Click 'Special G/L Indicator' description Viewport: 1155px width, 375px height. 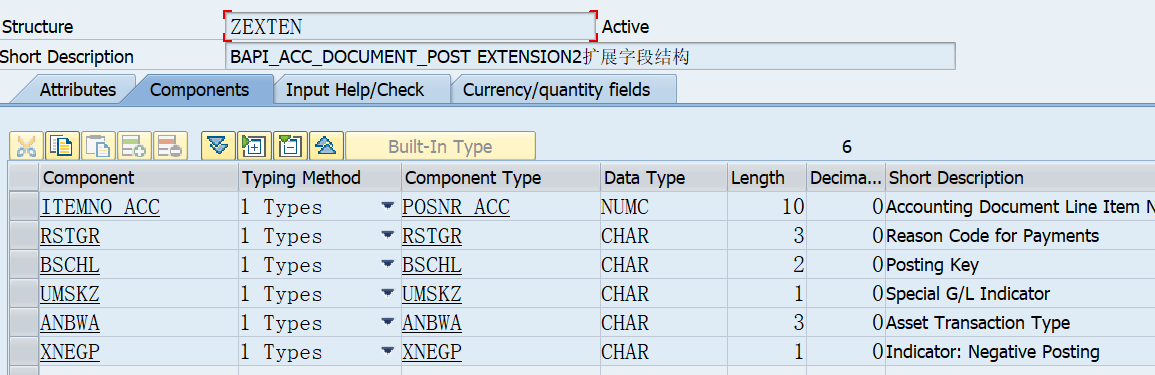(x=968, y=293)
